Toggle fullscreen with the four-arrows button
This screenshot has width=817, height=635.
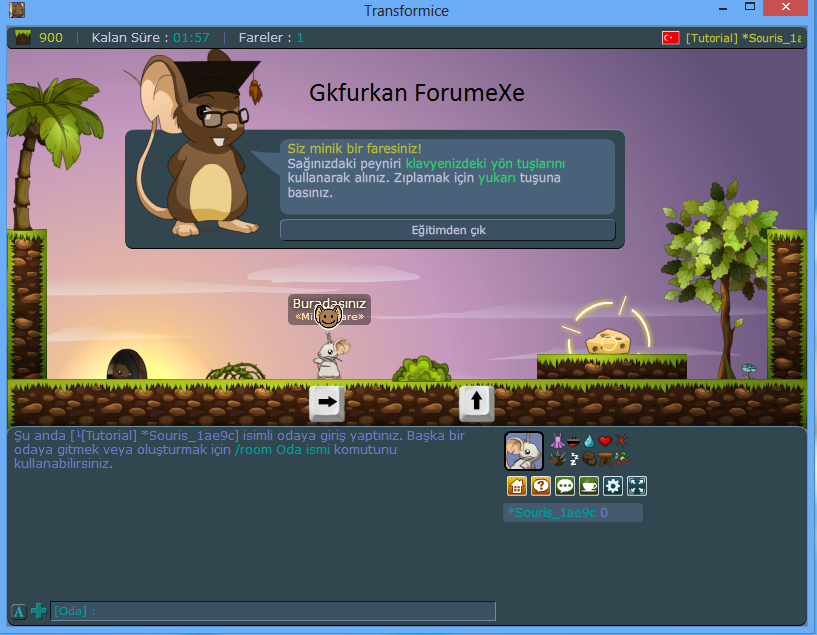click(637, 486)
